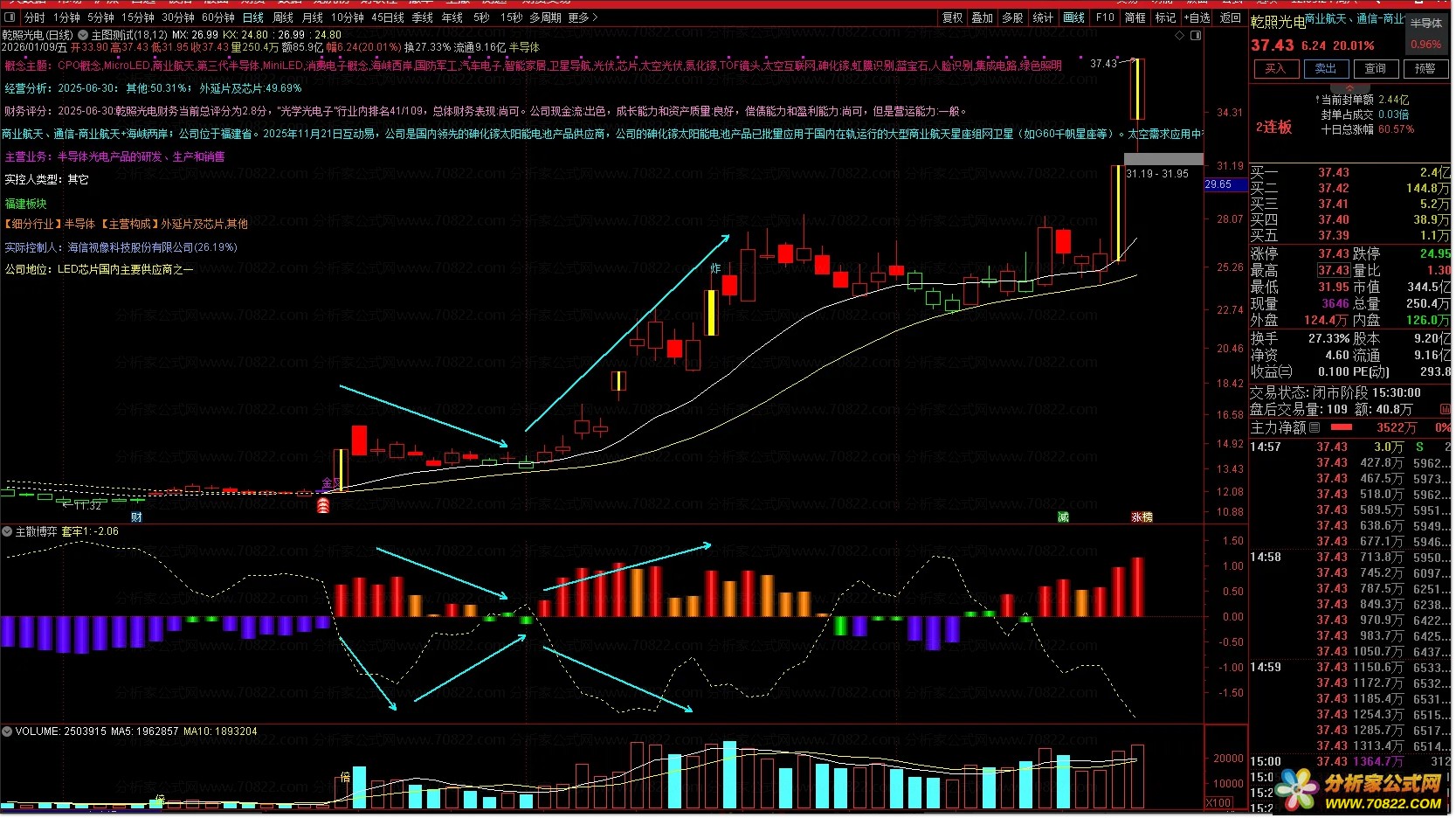Click the 减 marker below the chart
The width and height of the screenshot is (1456, 818).
tap(1063, 517)
